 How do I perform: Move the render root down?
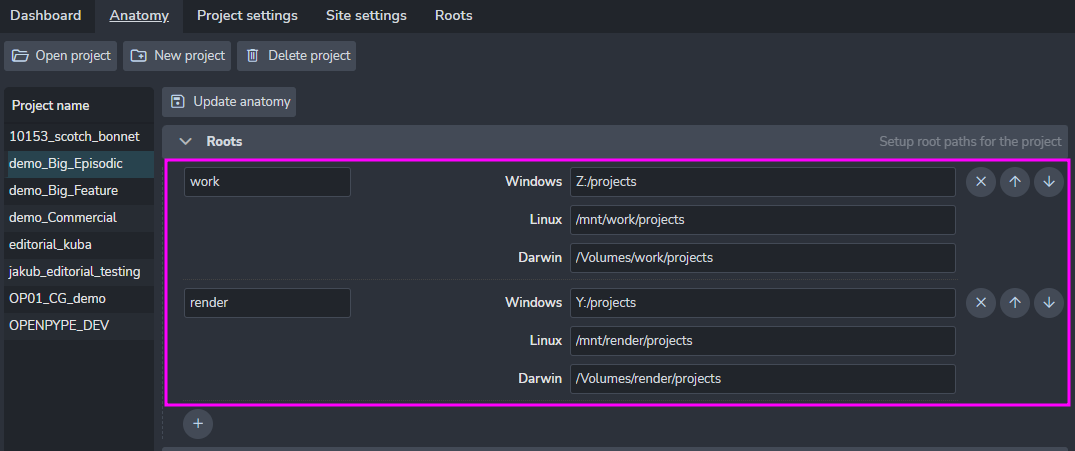coord(1048,302)
